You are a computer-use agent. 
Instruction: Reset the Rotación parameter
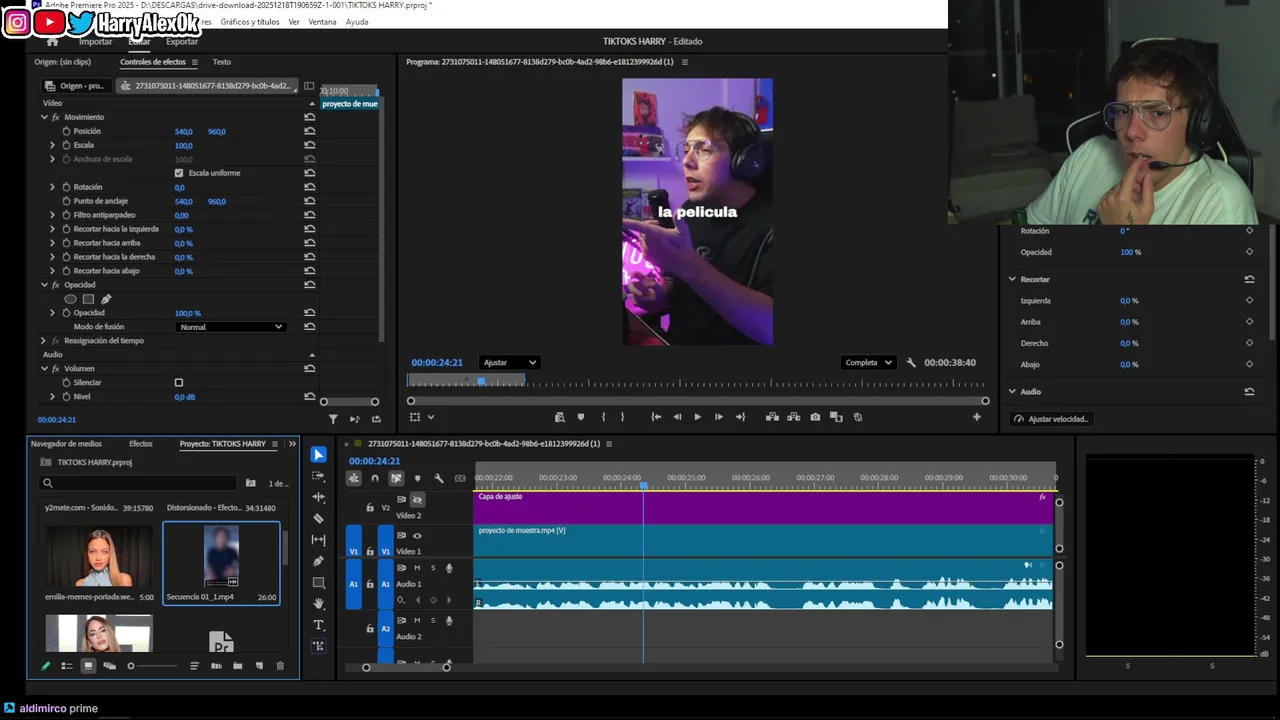pyautogui.click(x=310, y=187)
